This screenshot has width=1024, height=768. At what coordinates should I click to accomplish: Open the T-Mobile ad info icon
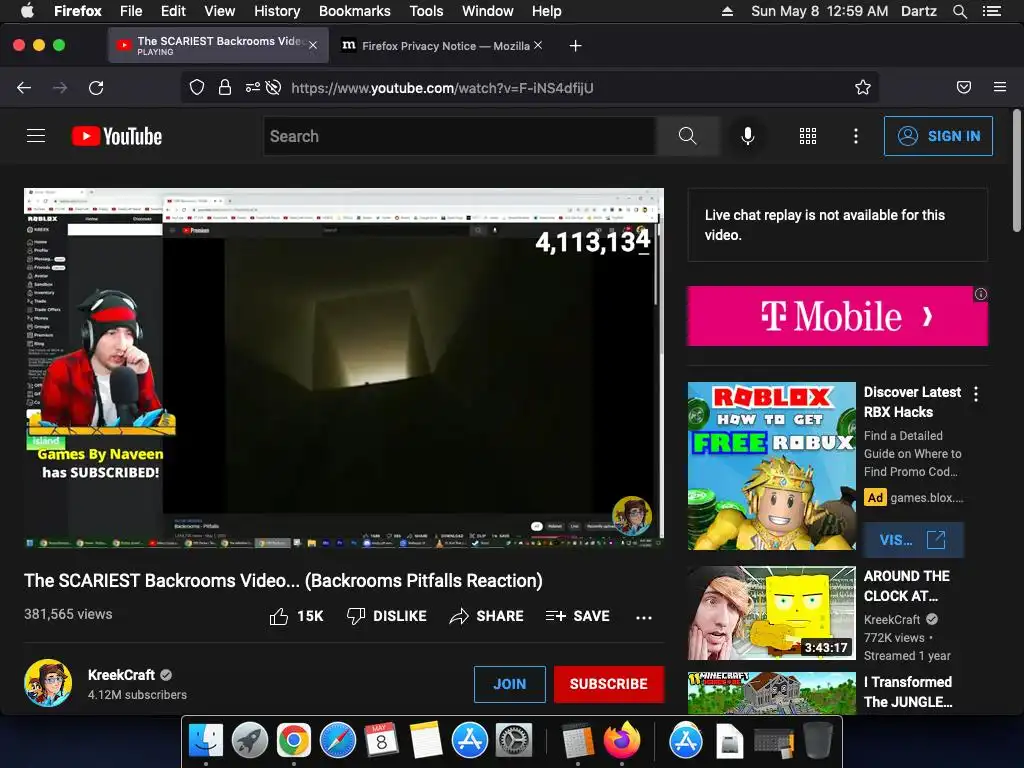coord(980,294)
